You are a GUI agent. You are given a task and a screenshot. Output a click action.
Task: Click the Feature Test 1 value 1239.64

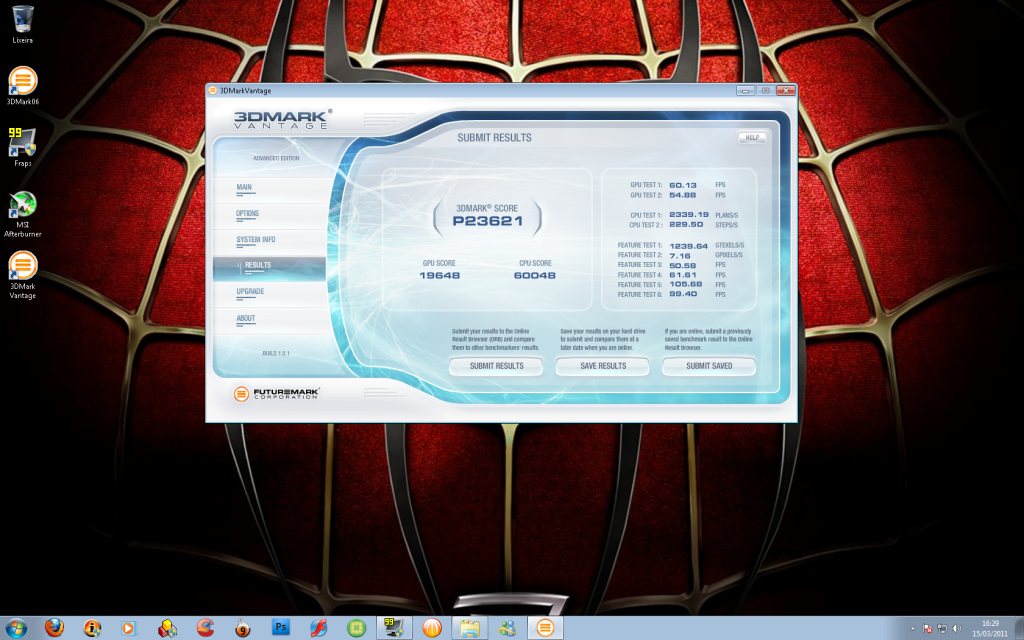[x=688, y=246]
